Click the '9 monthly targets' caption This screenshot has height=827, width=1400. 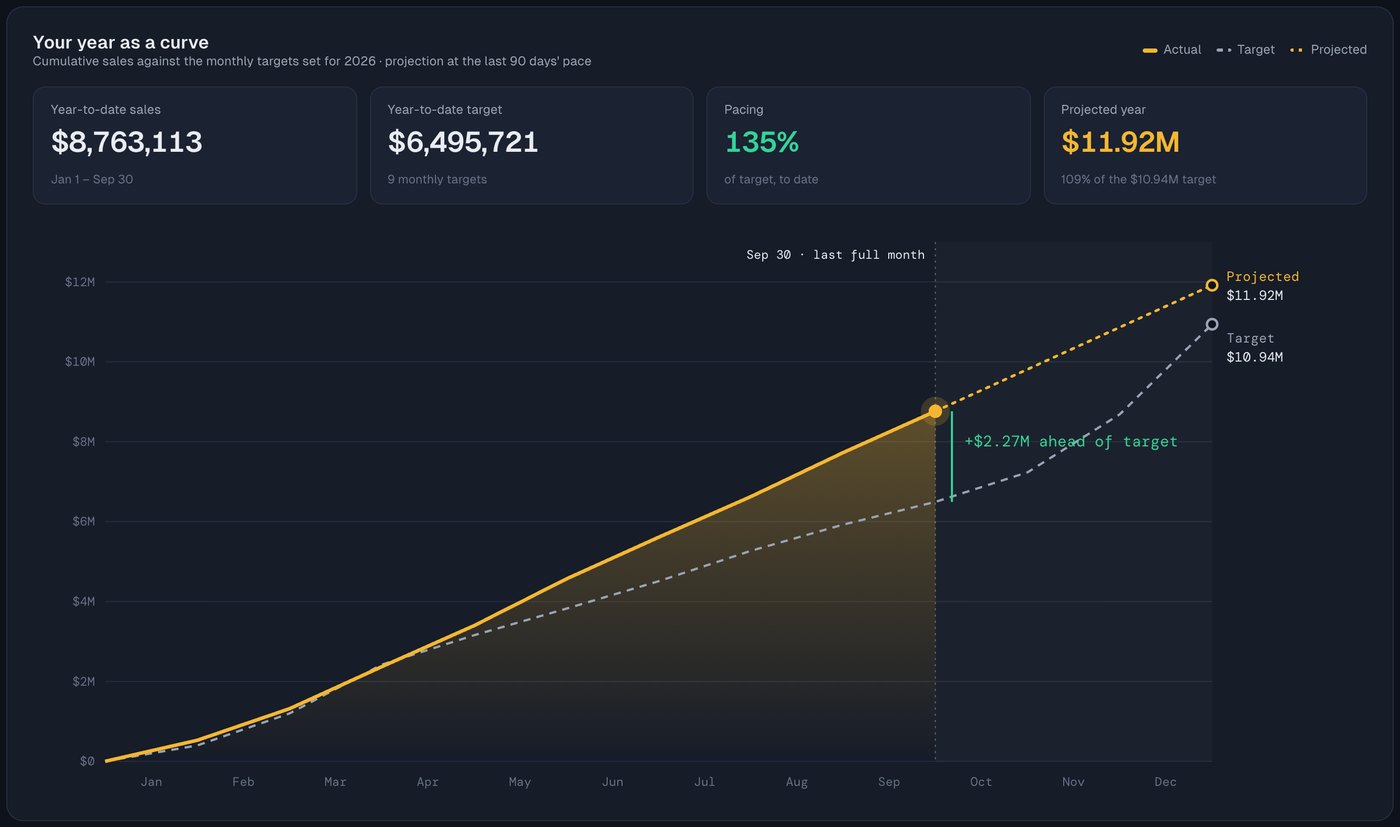pyautogui.click(x=437, y=180)
